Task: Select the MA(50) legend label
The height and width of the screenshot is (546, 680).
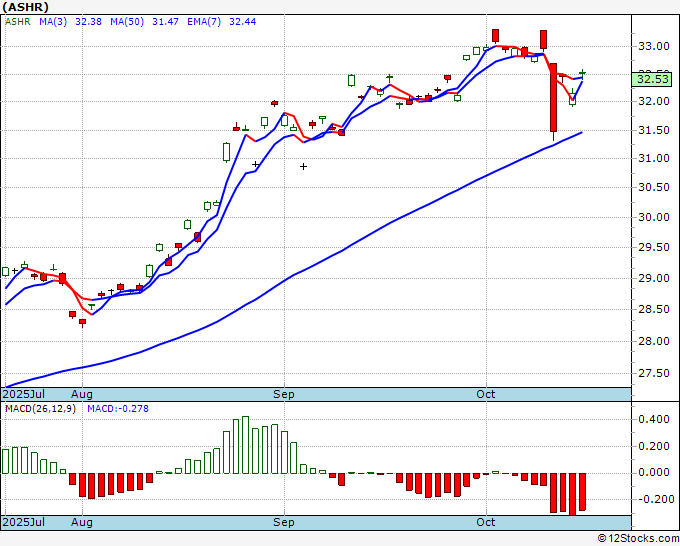Action: pos(127,22)
